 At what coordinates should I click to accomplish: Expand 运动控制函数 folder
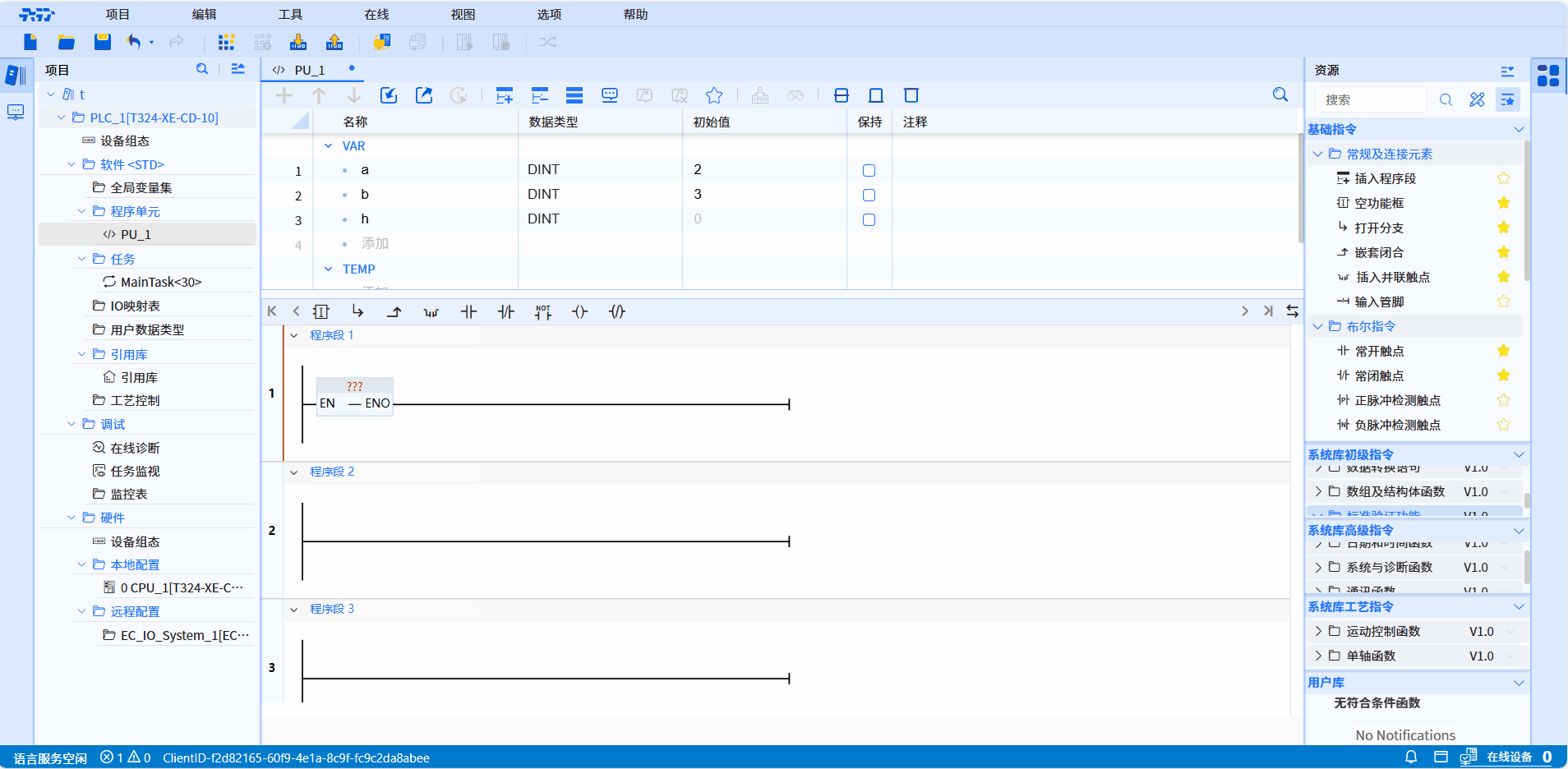tap(1318, 631)
